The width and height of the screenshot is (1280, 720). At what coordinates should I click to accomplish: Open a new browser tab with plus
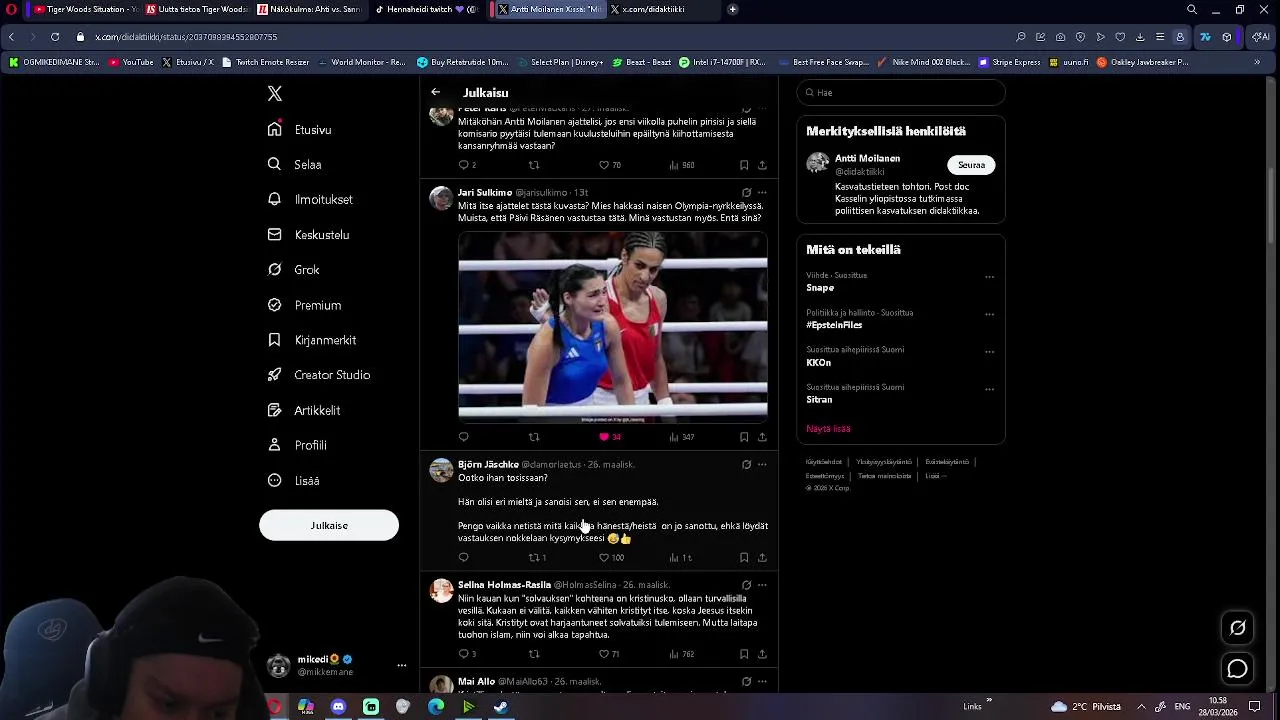(733, 9)
